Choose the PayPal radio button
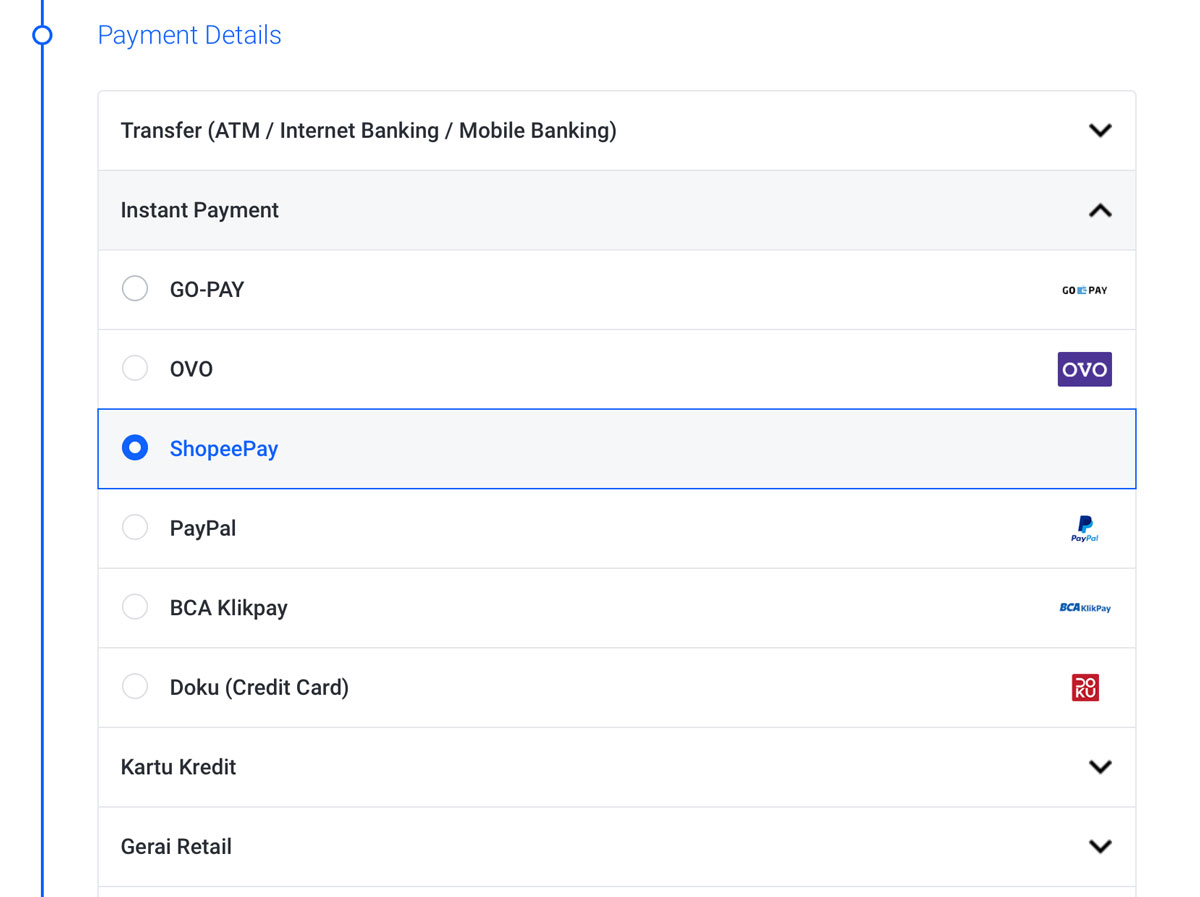Screen dimensions: 1200x897 click(135, 528)
